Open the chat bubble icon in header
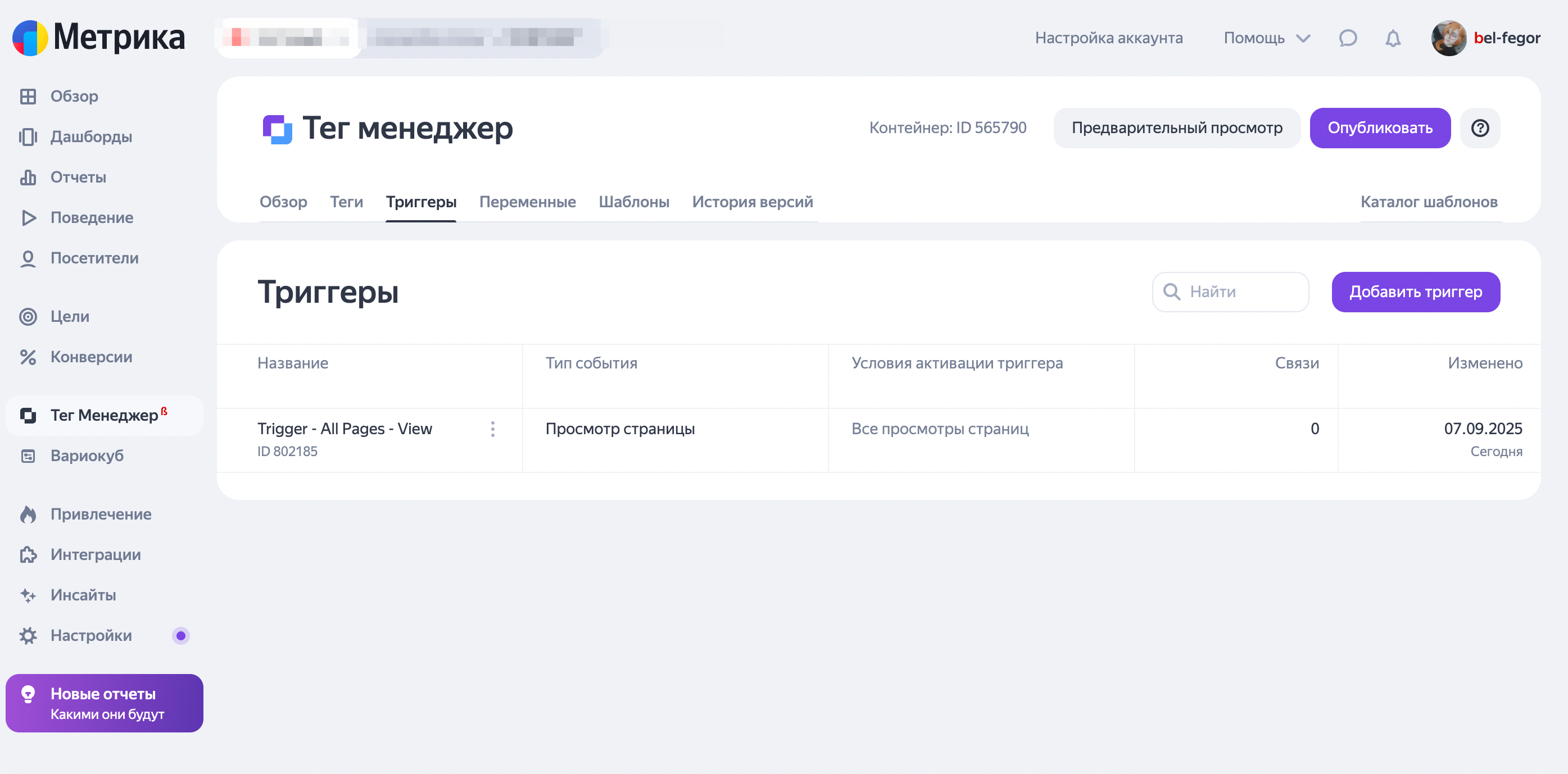This screenshot has height=774, width=1568. (1348, 38)
